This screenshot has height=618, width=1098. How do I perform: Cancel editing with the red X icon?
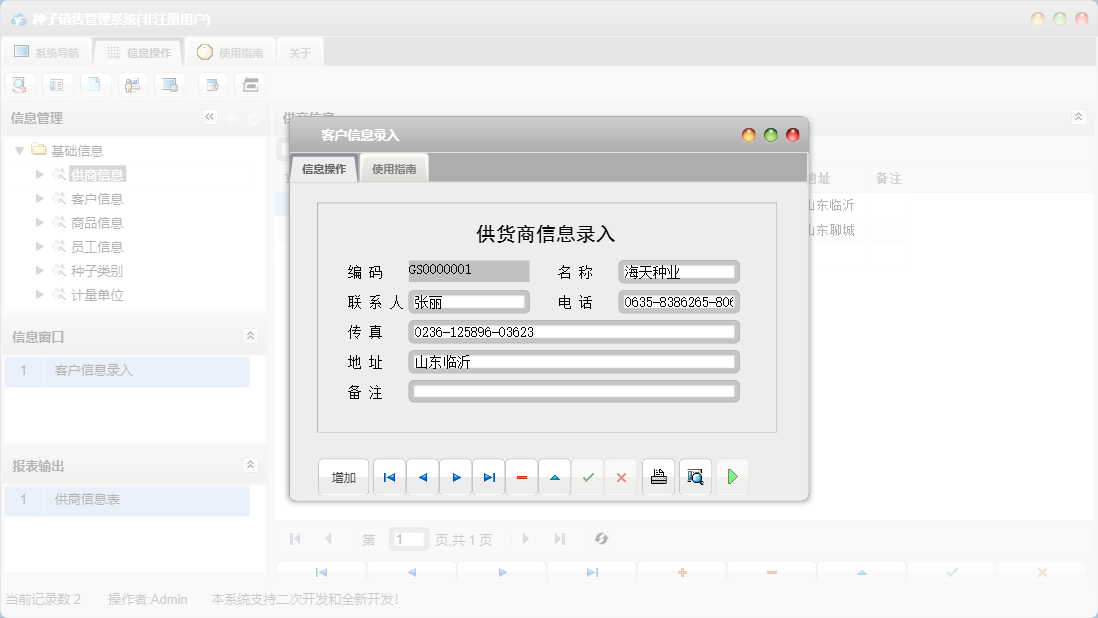620,477
